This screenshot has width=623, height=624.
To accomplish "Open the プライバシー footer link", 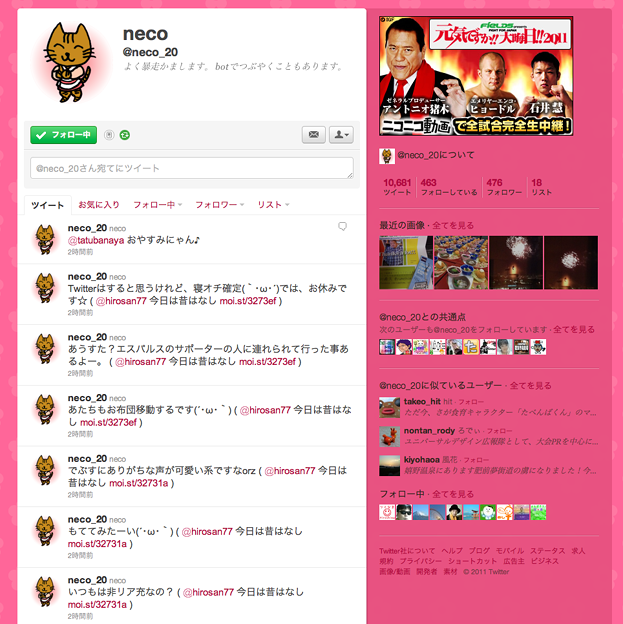I will (x=421, y=561).
